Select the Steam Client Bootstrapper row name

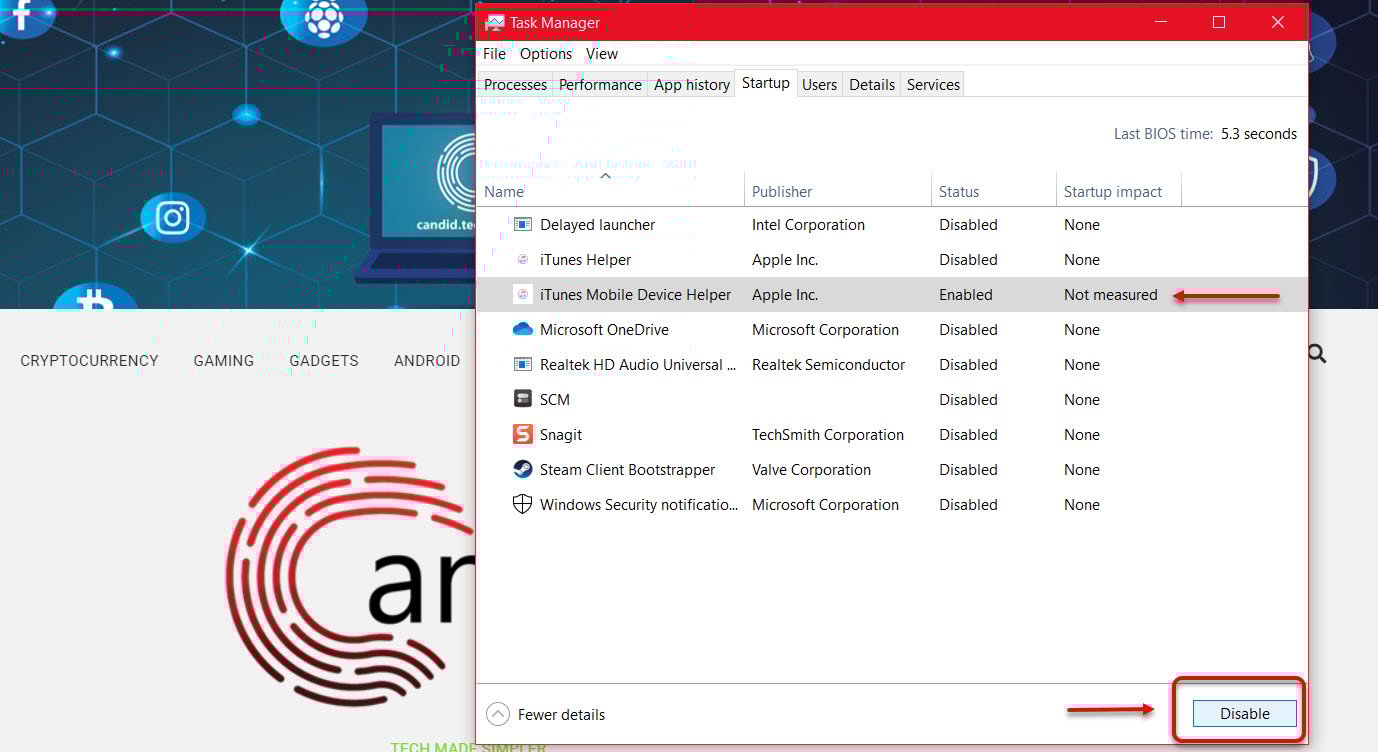coord(628,470)
